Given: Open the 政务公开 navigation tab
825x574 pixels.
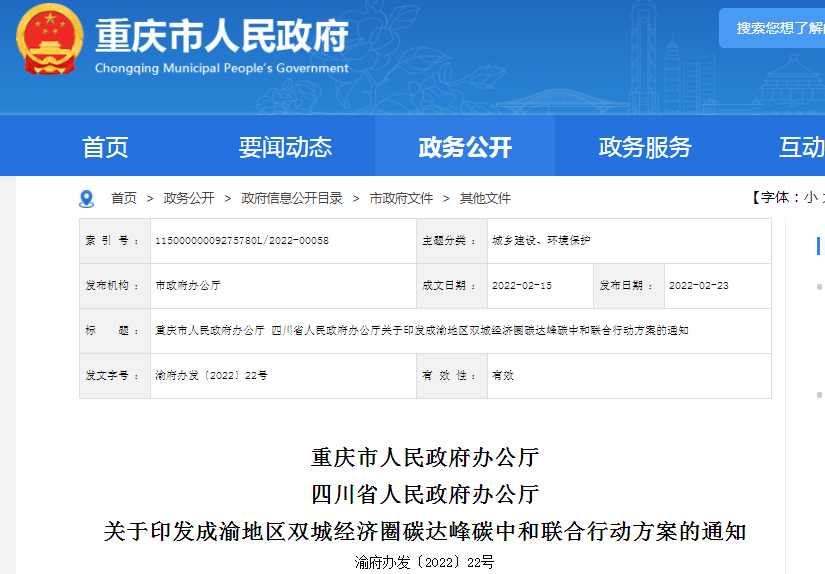Looking at the screenshot, I should point(465,147).
